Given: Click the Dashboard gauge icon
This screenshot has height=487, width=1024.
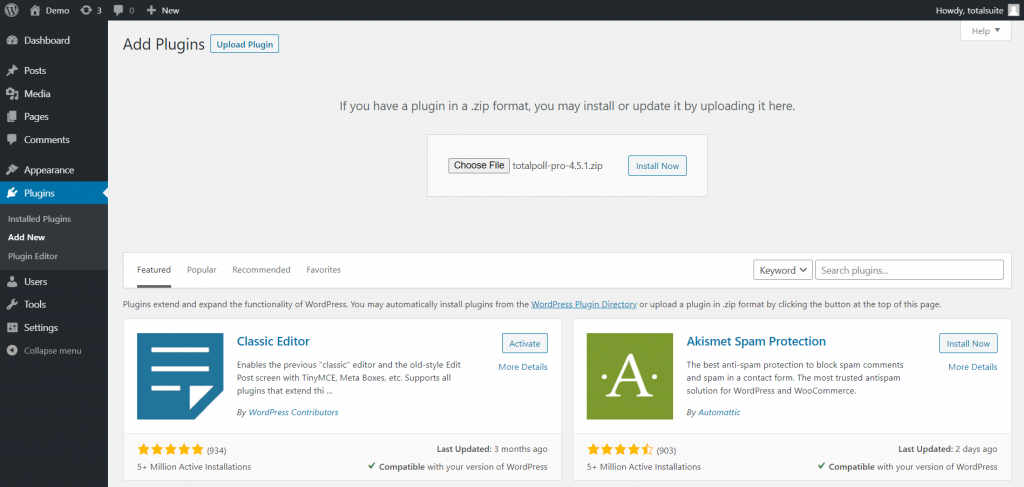Looking at the screenshot, I should point(12,40).
